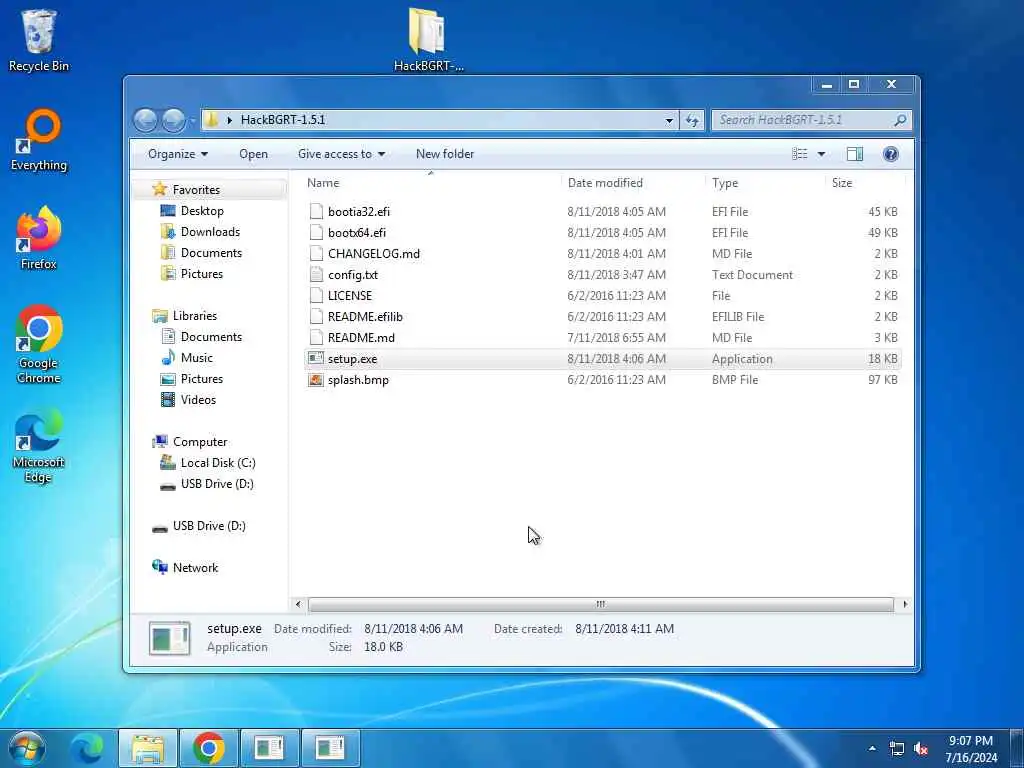Open Local Disk (C:)
The height and width of the screenshot is (768, 1024).
tap(218, 462)
